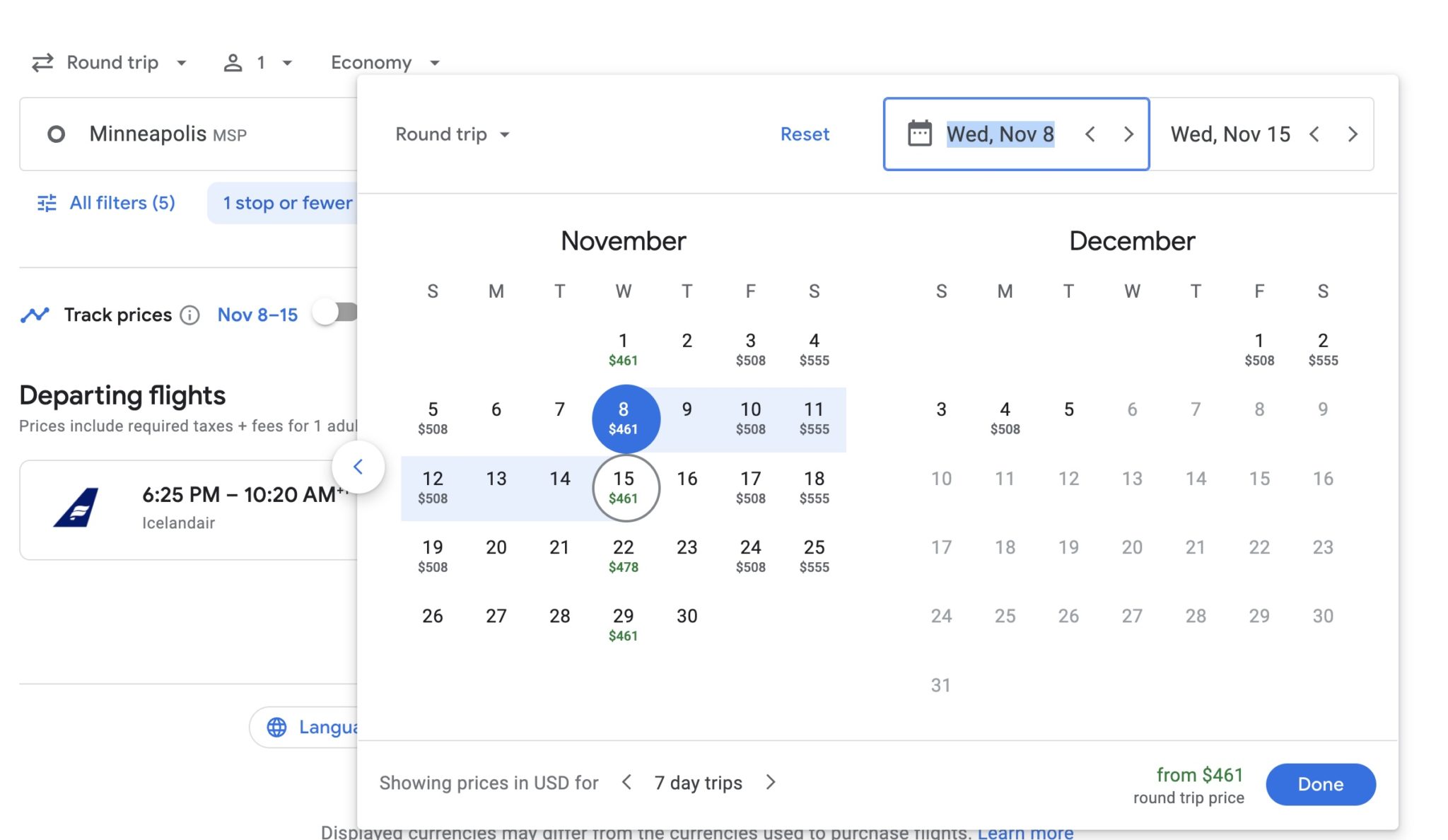Click Reset to clear selected dates
This screenshot has width=1448, height=840.
805,134
